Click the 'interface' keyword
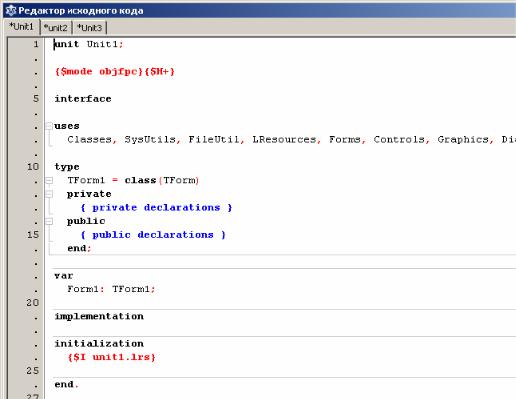The height and width of the screenshot is (399, 516). pyautogui.click(x=83, y=99)
